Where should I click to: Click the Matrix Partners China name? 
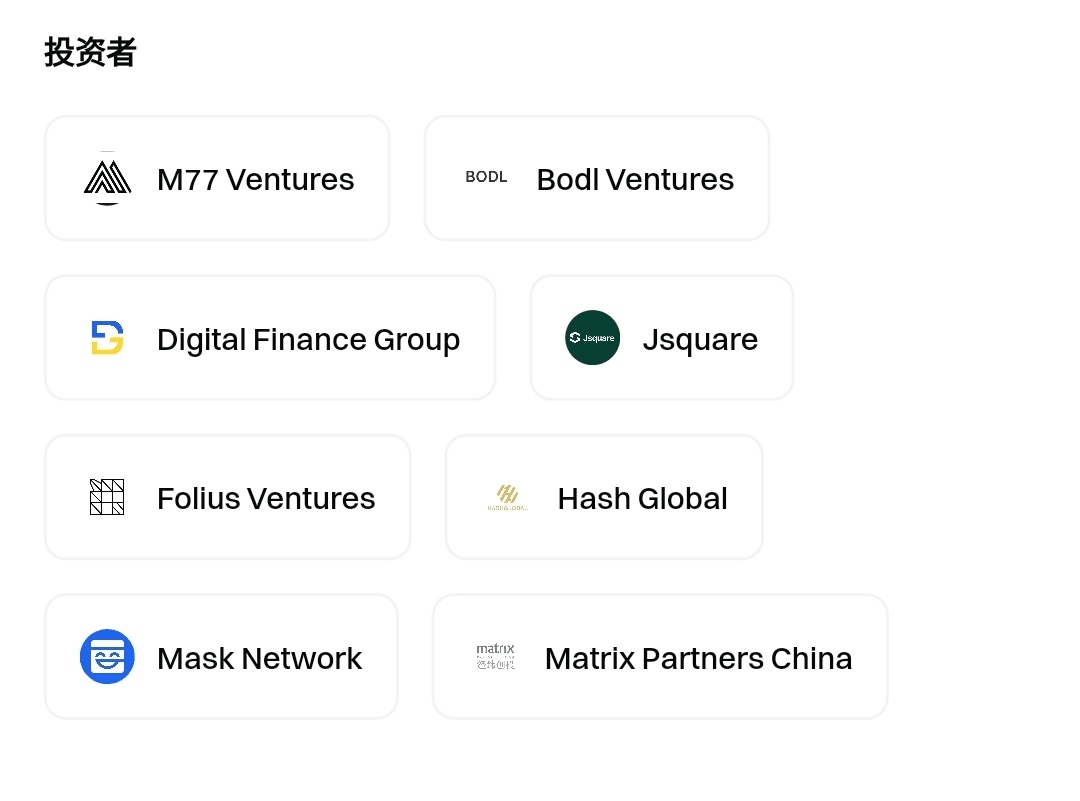coord(698,658)
